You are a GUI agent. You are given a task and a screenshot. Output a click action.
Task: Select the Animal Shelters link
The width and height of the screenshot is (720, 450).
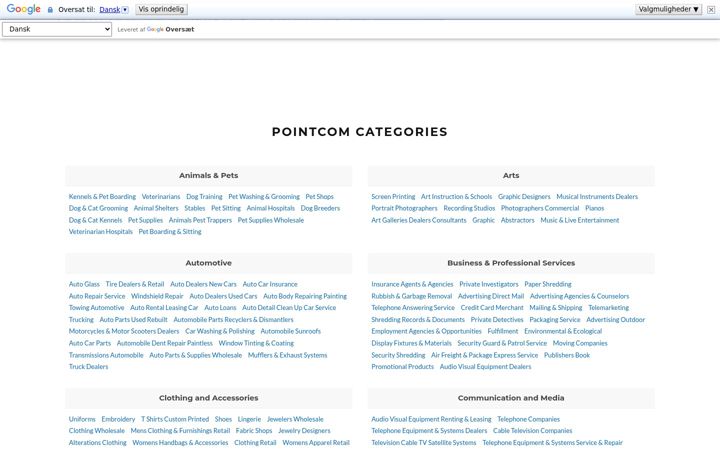(x=156, y=208)
